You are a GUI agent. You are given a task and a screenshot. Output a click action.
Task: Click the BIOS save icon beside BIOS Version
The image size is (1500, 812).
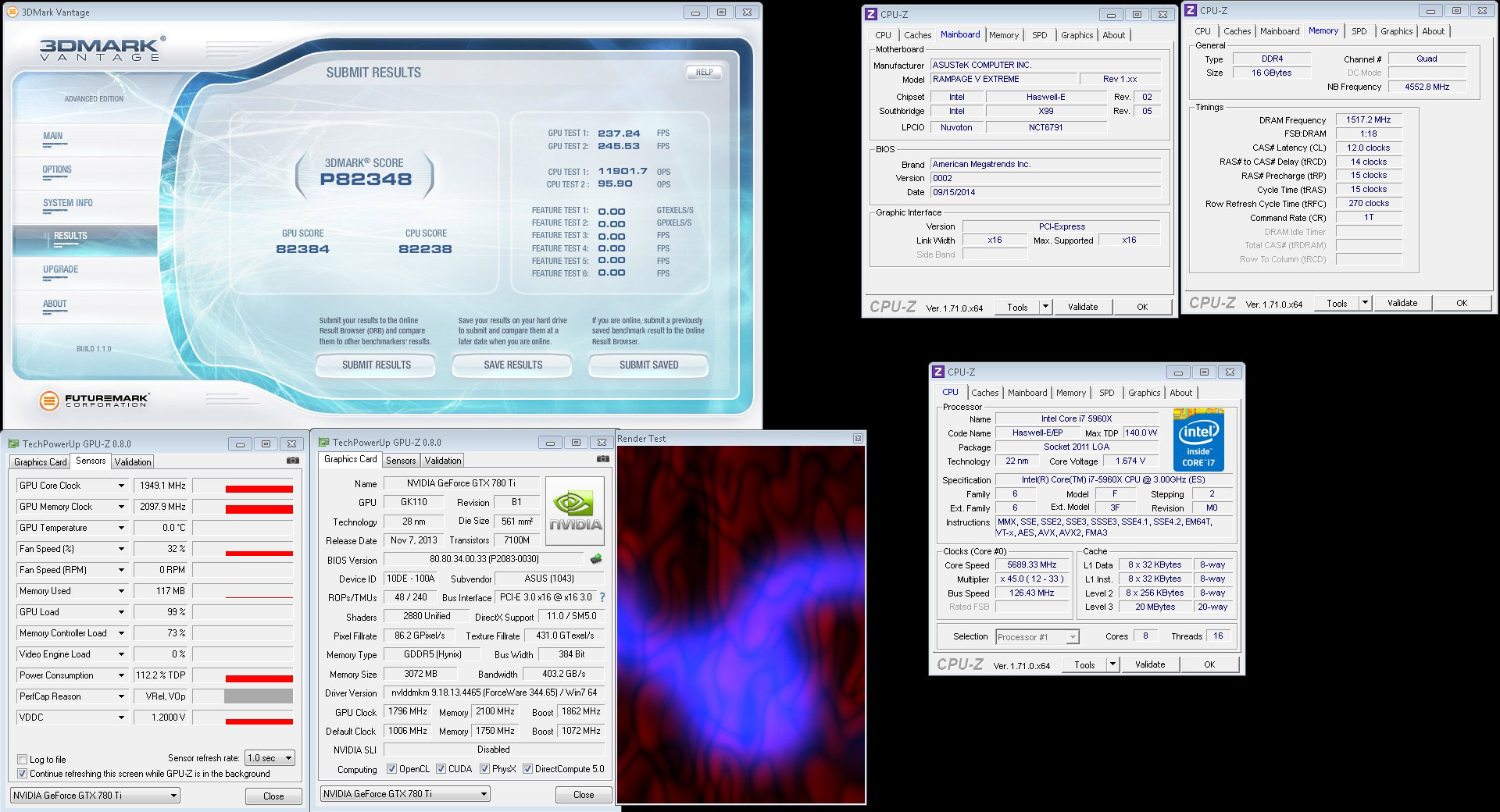(596, 559)
